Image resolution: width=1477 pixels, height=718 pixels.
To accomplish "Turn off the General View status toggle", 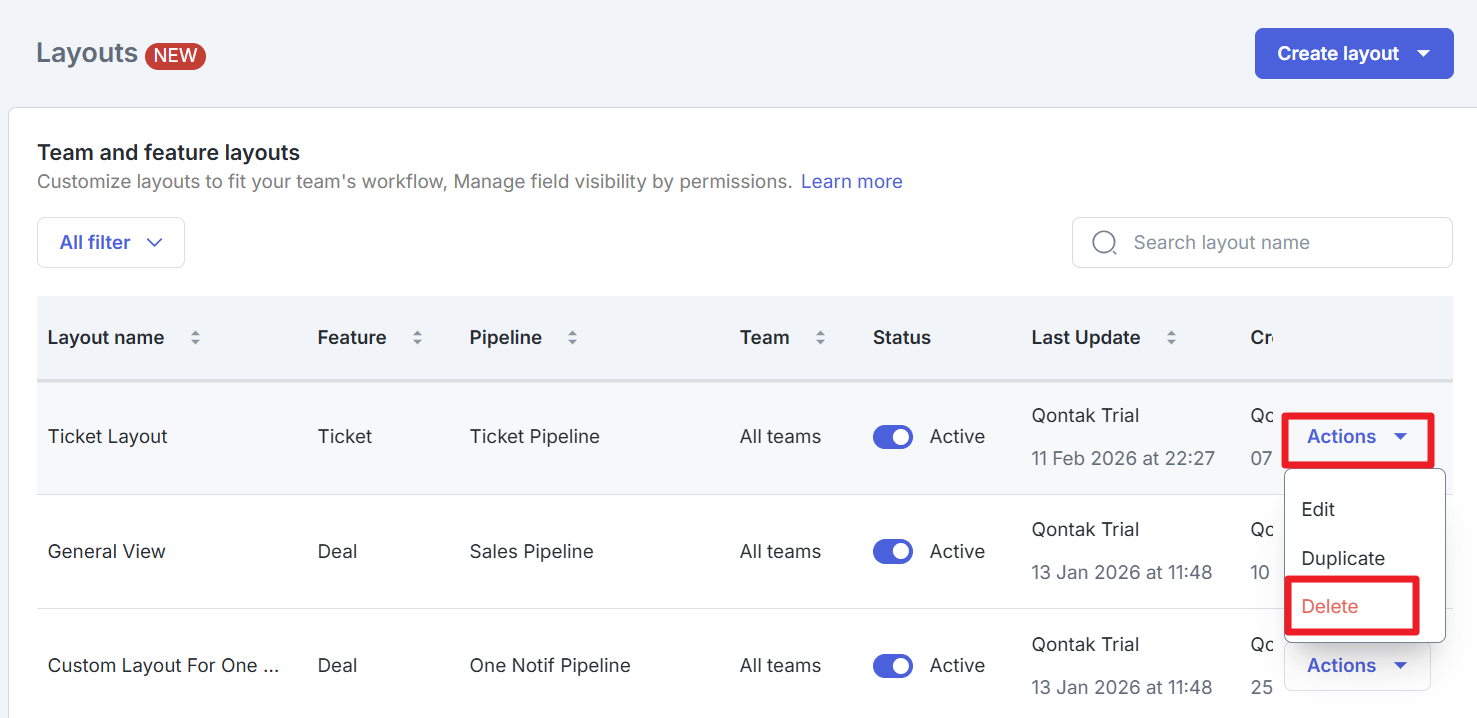I will (x=892, y=552).
